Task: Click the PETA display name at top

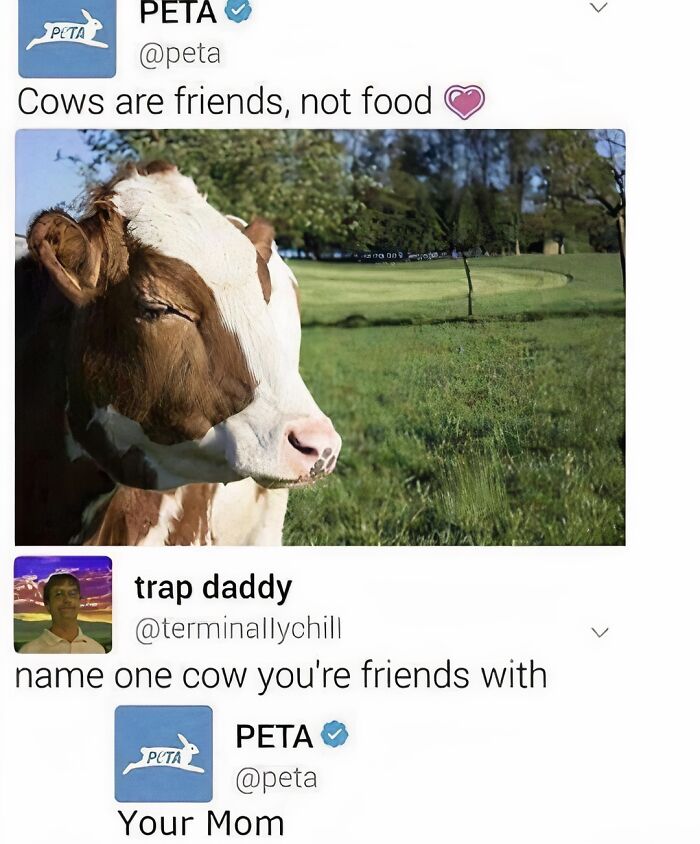Action: pyautogui.click(x=178, y=12)
